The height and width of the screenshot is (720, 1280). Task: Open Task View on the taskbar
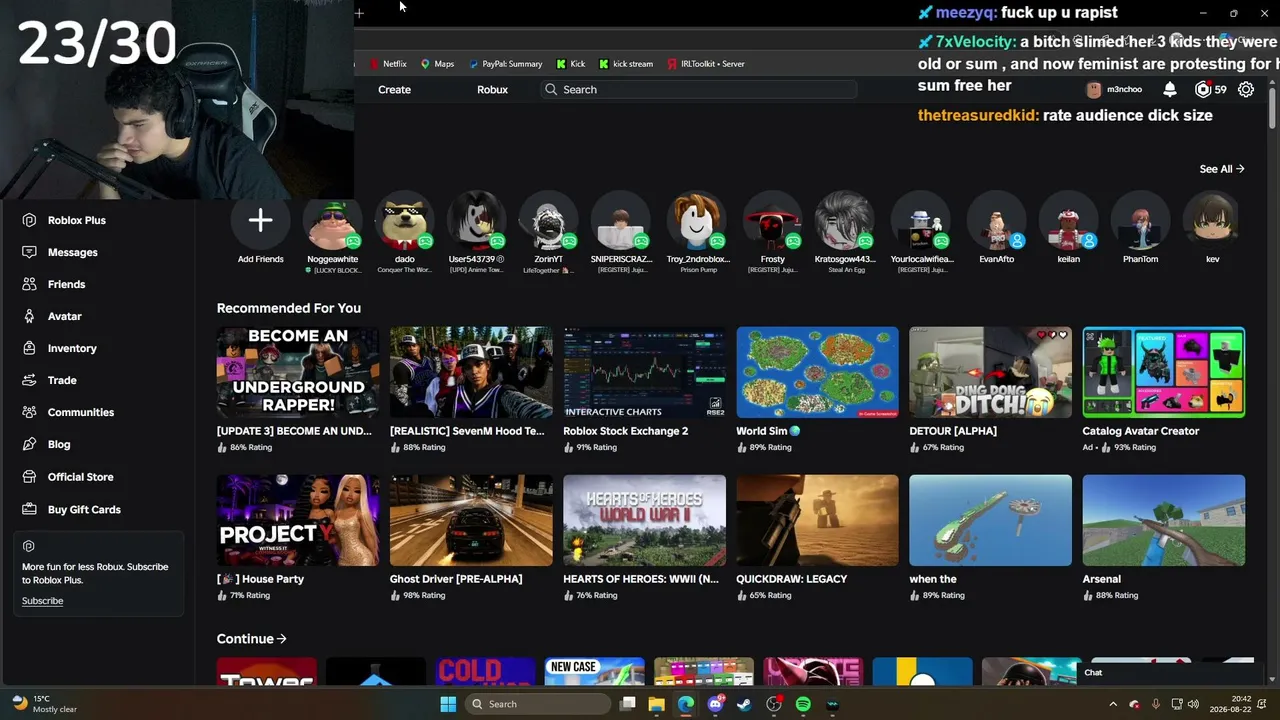[x=627, y=704]
